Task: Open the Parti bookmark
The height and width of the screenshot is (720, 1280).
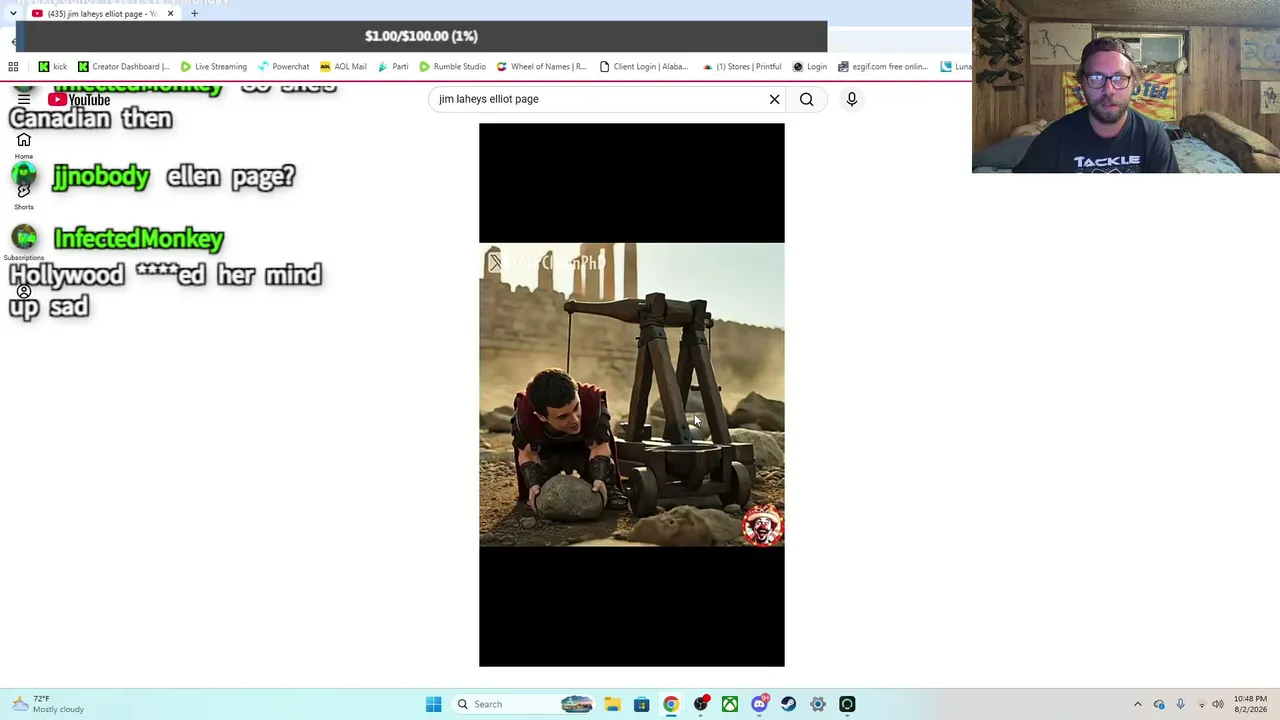Action: point(393,67)
